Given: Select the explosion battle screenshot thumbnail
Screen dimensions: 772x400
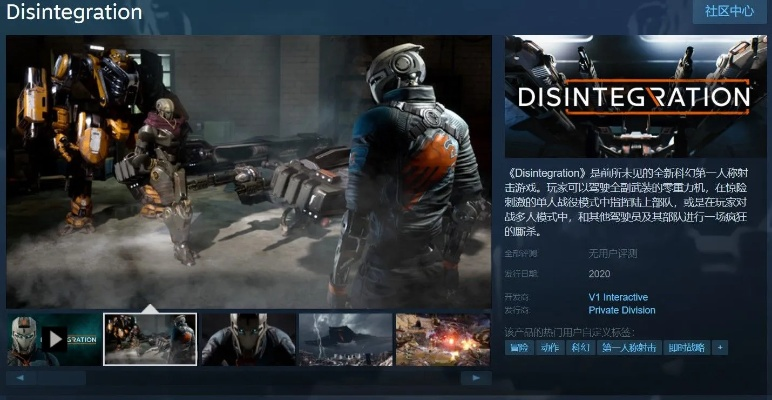Looking at the screenshot, I should pos(442,339).
